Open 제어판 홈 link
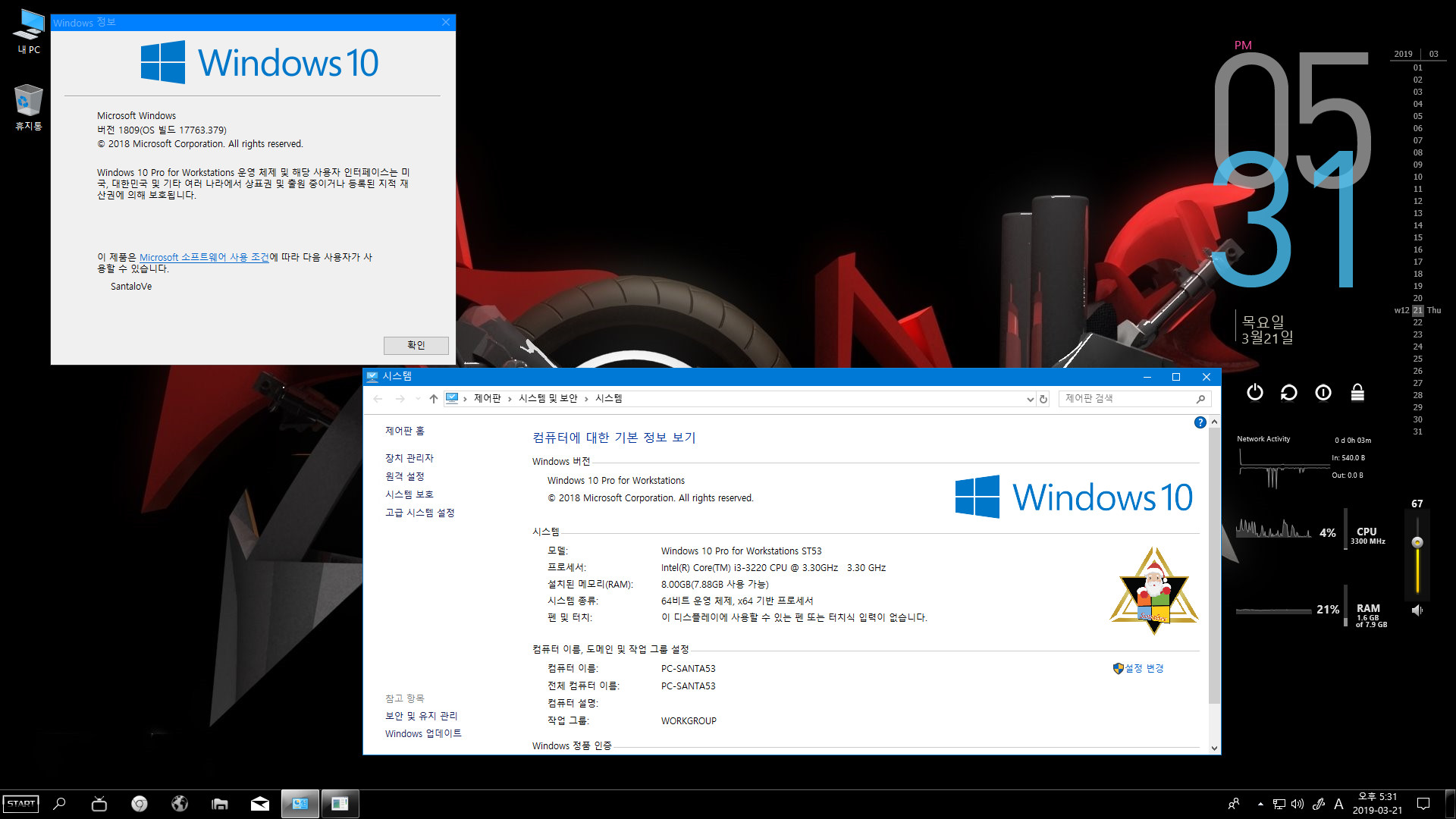Screen dimensions: 1456x819 pos(404,431)
